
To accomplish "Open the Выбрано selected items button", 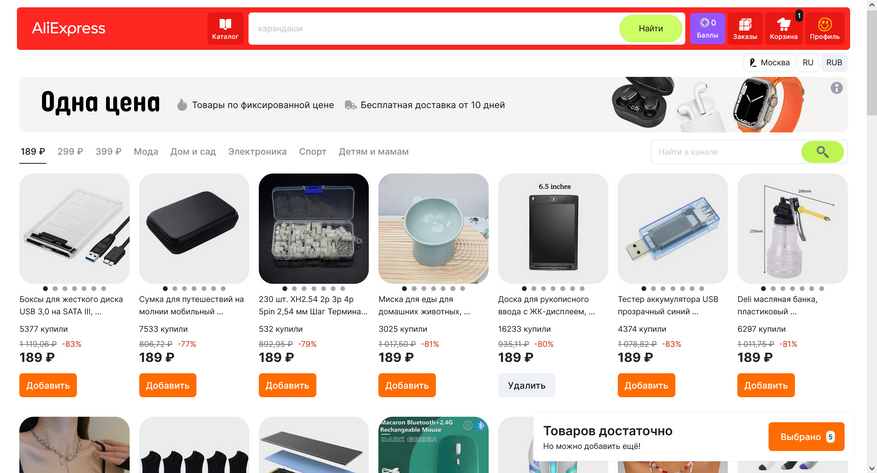I will pos(806,437).
